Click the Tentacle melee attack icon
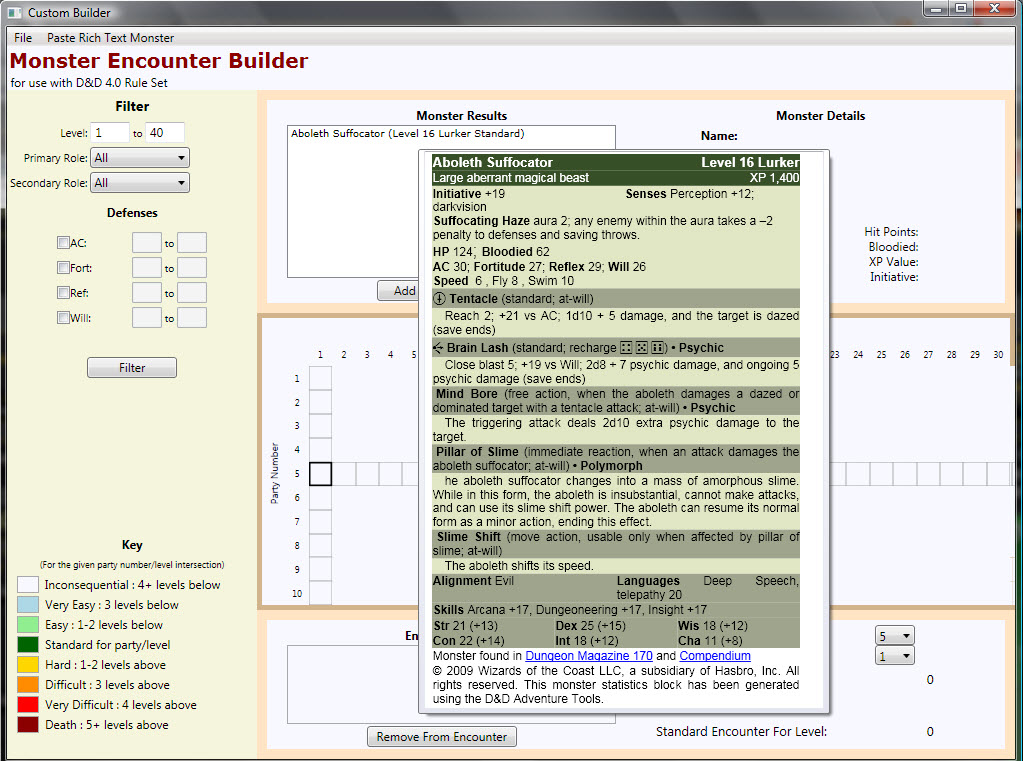 (x=440, y=299)
